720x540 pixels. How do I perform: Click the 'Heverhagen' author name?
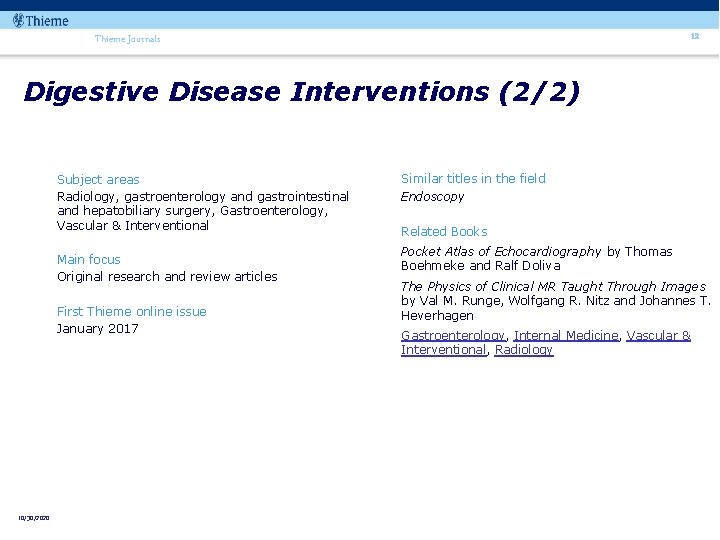click(x=437, y=316)
